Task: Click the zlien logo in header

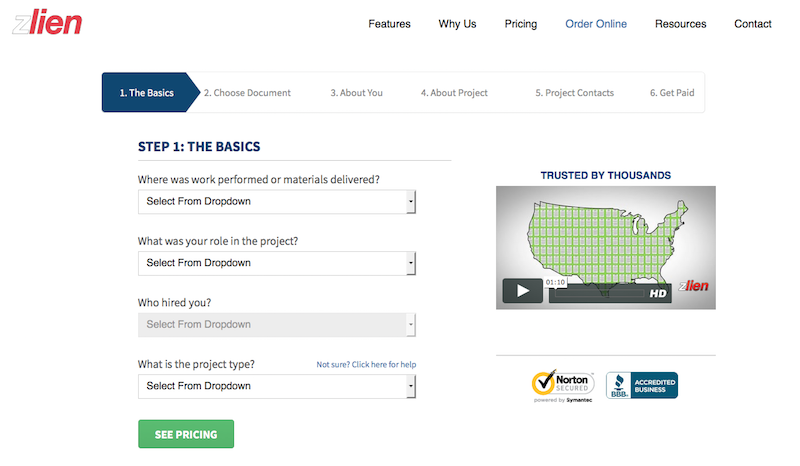Action: pos(47,23)
